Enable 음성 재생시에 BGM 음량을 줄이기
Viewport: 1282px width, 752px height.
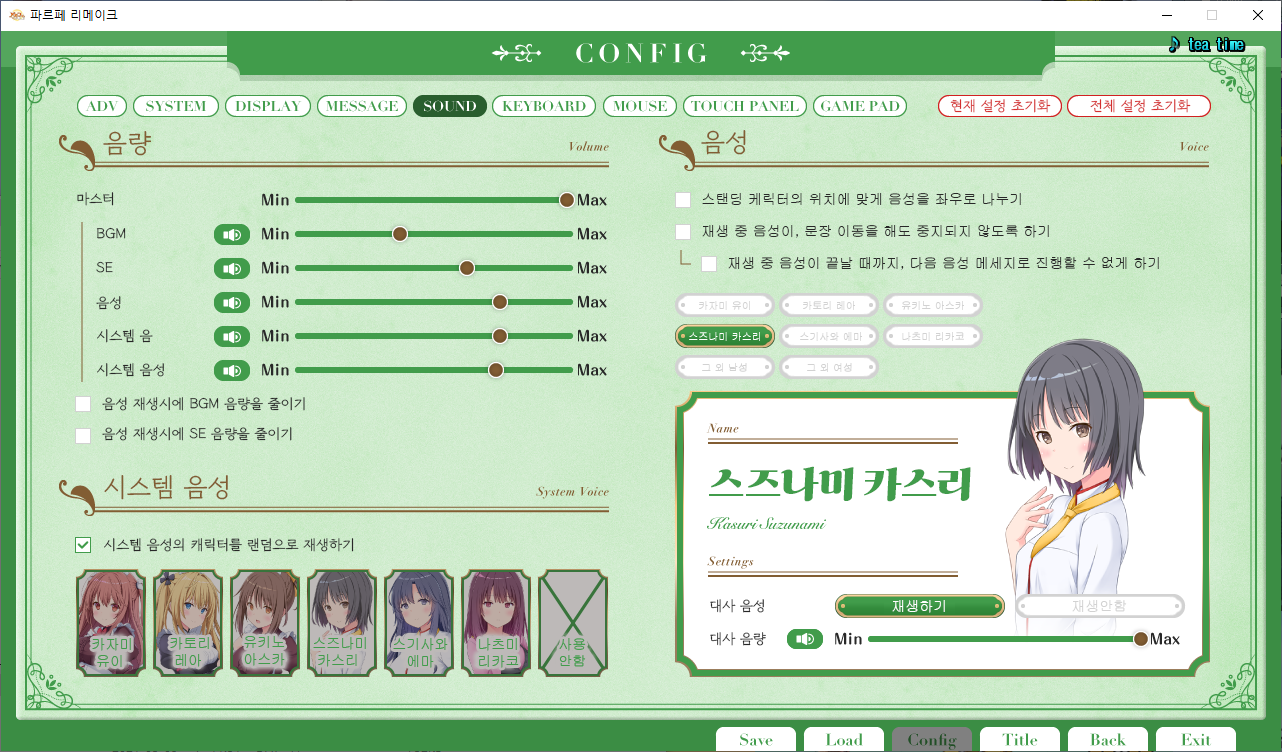pyautogui.click(x=83, y=405)
